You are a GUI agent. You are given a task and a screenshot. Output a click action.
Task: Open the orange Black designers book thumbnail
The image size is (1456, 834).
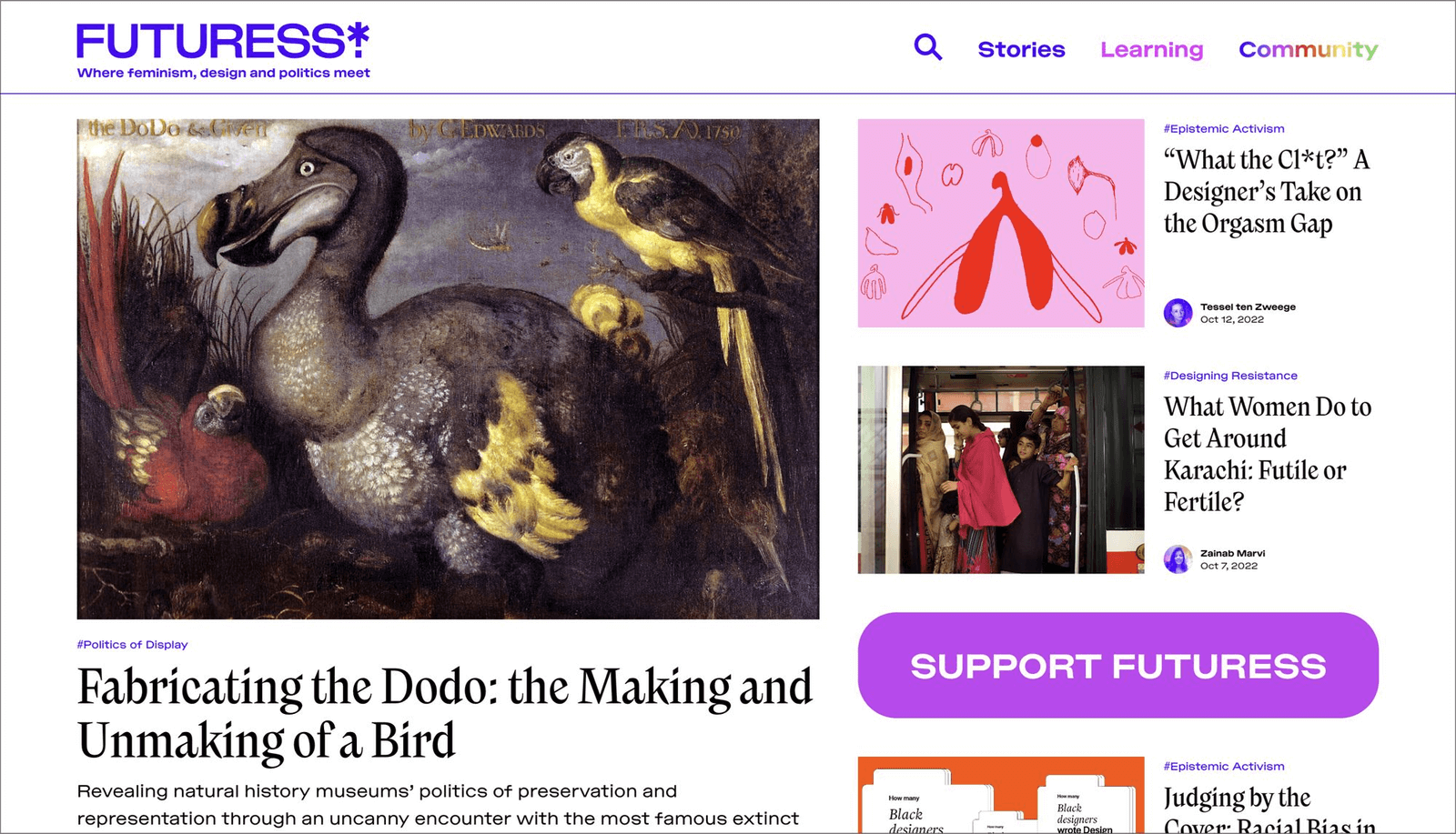click(x=1001, y=795)
